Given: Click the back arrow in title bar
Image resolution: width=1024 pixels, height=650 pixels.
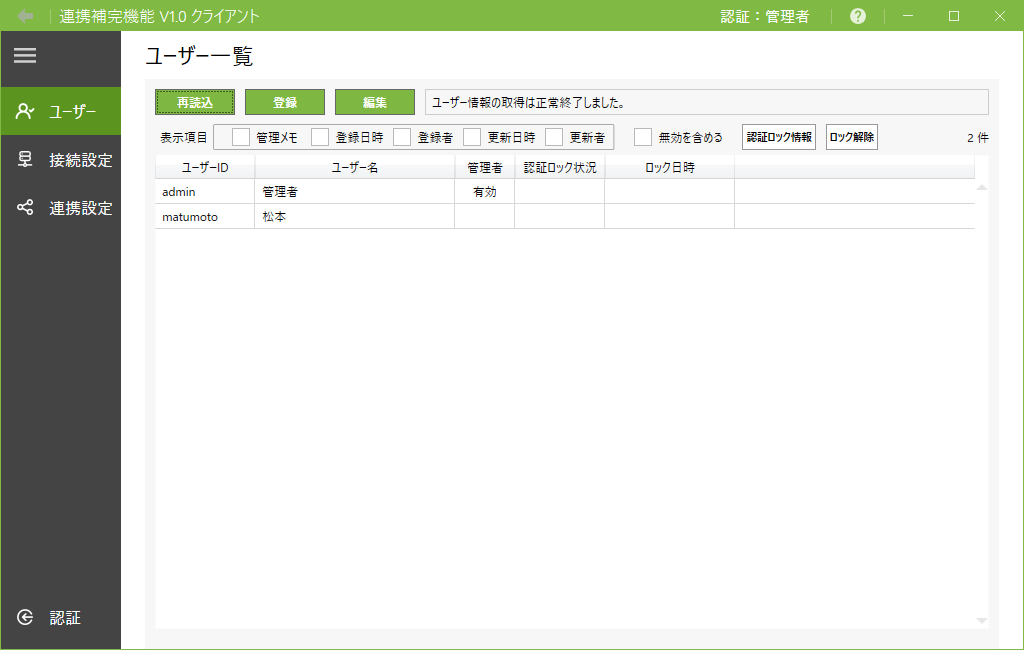Looking at the screenshot, I should click(x=26, y=16).
